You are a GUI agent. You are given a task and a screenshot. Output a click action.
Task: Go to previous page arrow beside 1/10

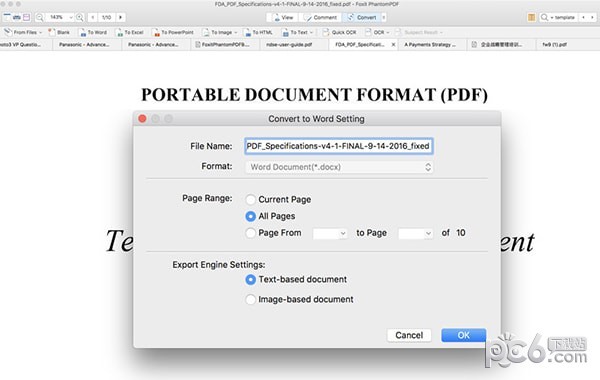(x=93, y=17)
